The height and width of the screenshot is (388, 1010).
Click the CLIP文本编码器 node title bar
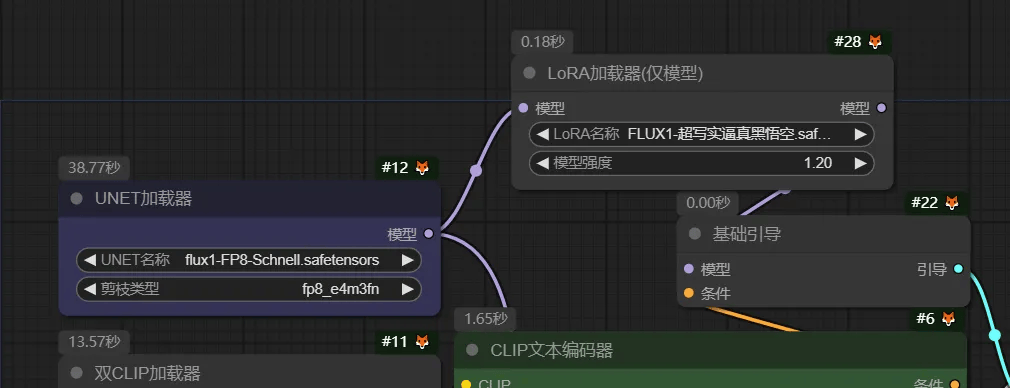[x=711, y=350]
